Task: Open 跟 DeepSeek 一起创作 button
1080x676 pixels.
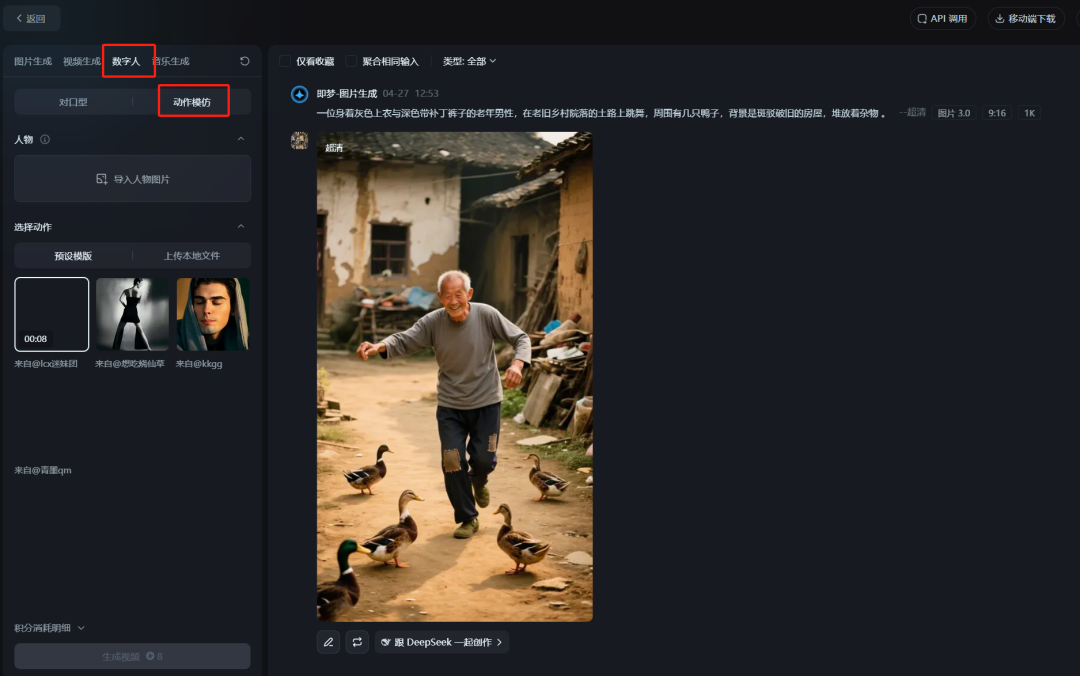Action: point(441,642)
